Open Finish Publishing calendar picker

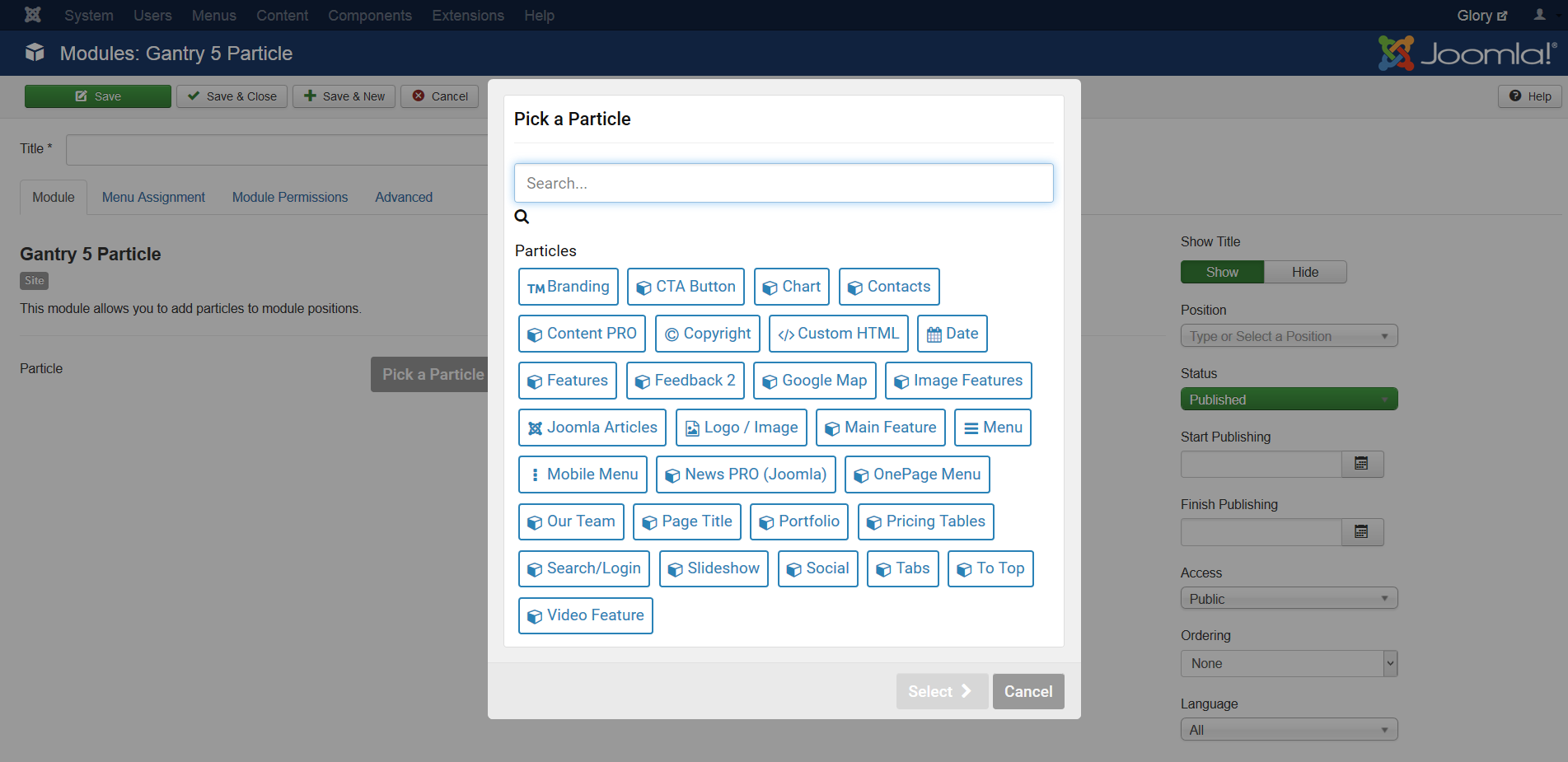click(1361, 532)
